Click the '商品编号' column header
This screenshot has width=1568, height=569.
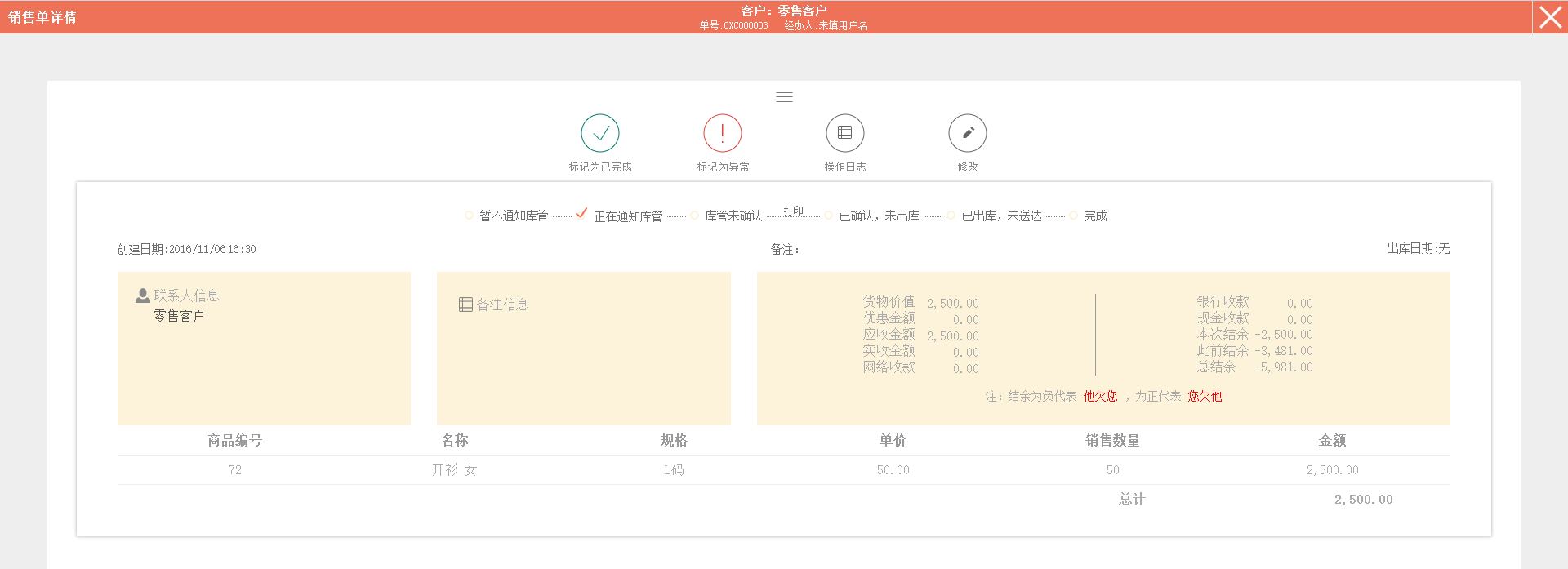(x=234, y=441)
